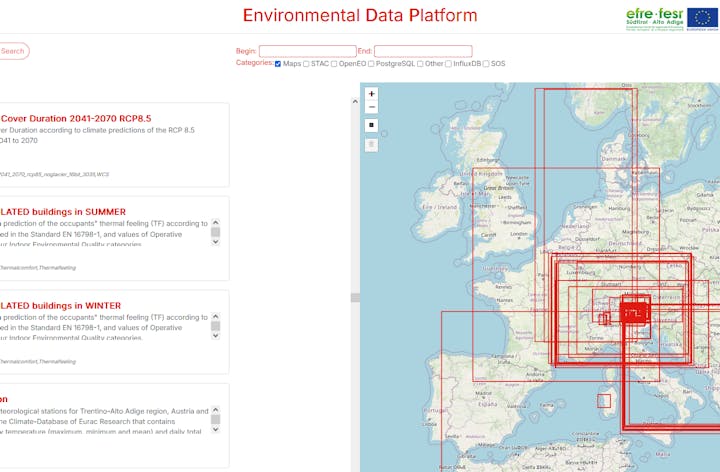
Task: Uncheck the Maps category checkbox
Action: [278, 64]
